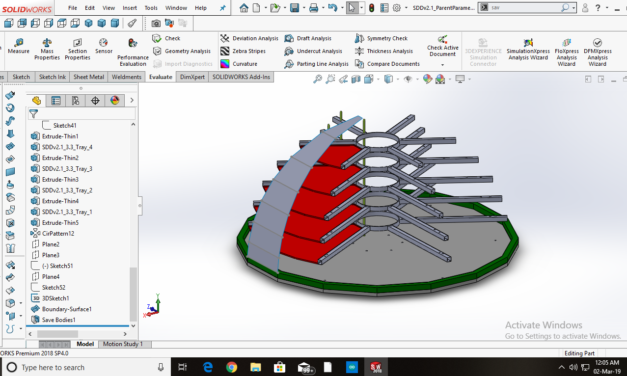627x376 pixels.
Task: Open Google Chrome from taskbar
Action: pos(231,367)
